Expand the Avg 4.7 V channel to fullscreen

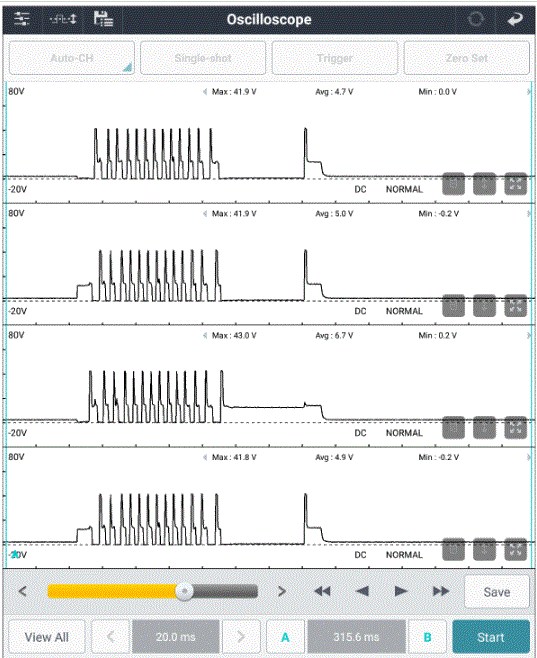click(515, 184)
